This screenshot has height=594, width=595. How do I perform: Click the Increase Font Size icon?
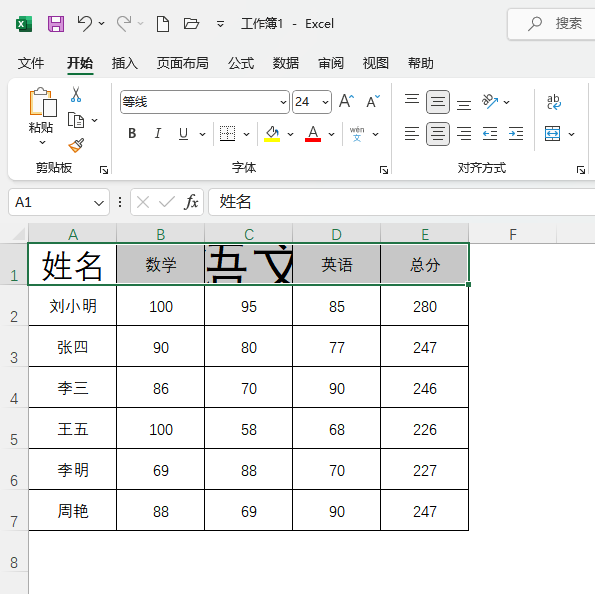346,102
